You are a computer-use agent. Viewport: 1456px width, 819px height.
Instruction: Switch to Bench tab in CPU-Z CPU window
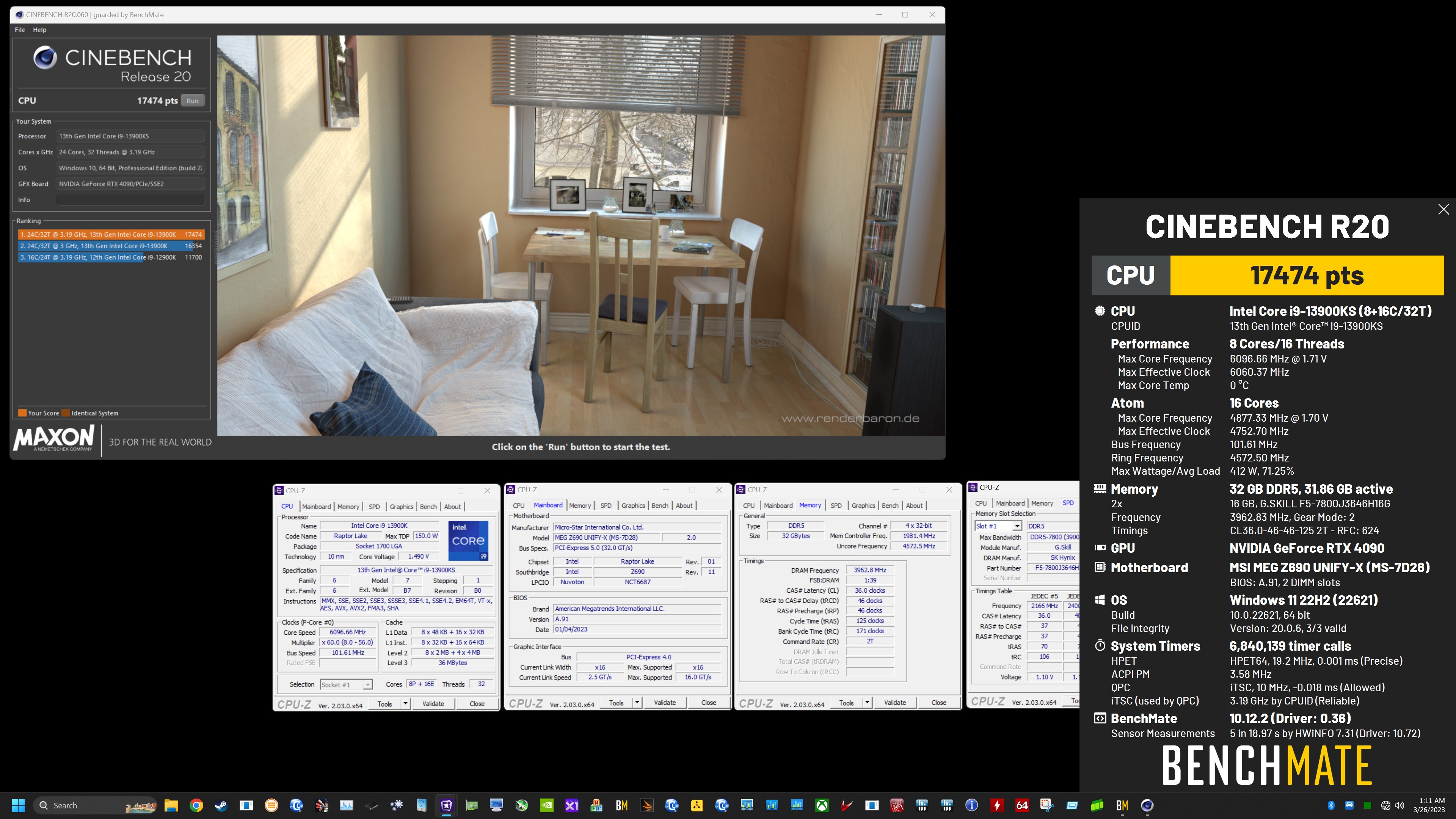click(428, 507)
